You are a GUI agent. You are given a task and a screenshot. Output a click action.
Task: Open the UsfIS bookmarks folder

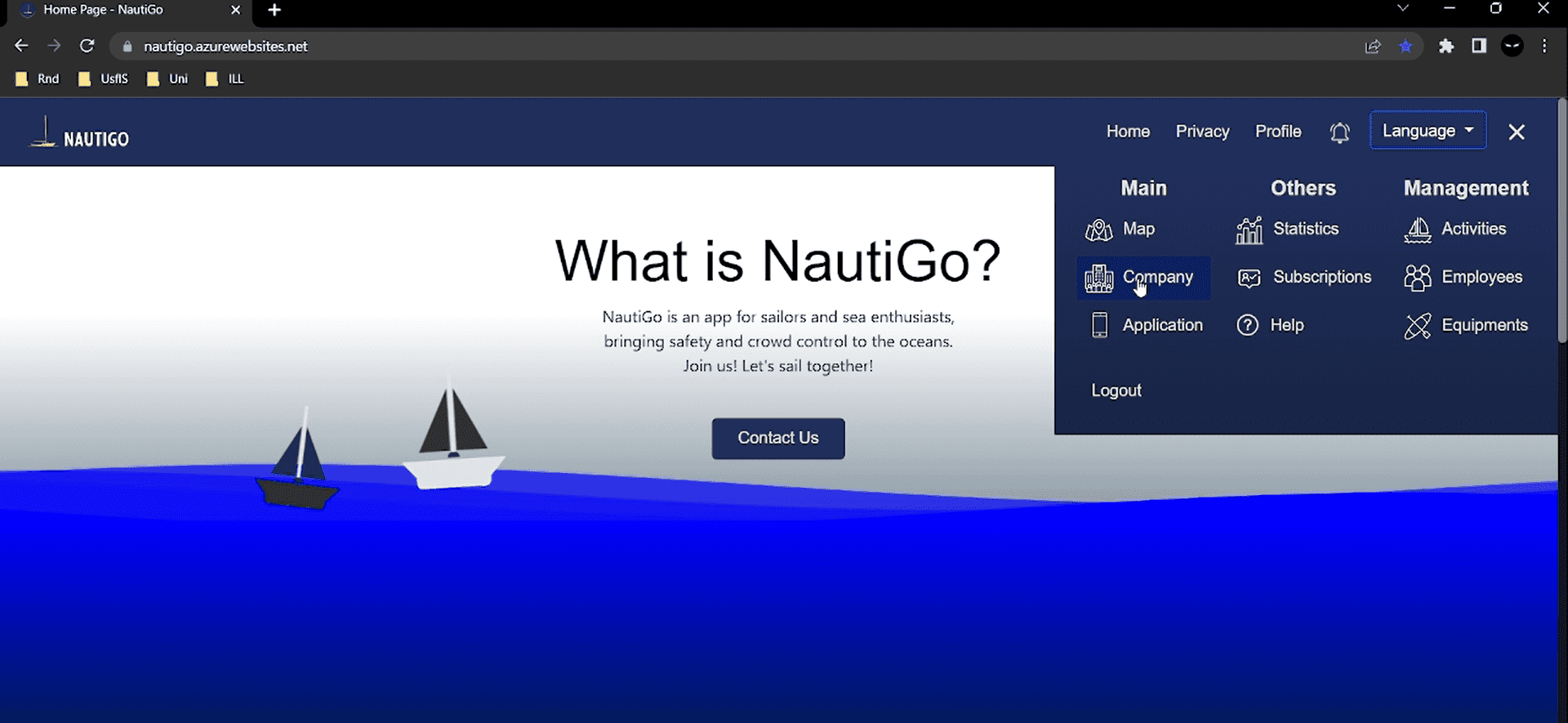tap(103, 78)
